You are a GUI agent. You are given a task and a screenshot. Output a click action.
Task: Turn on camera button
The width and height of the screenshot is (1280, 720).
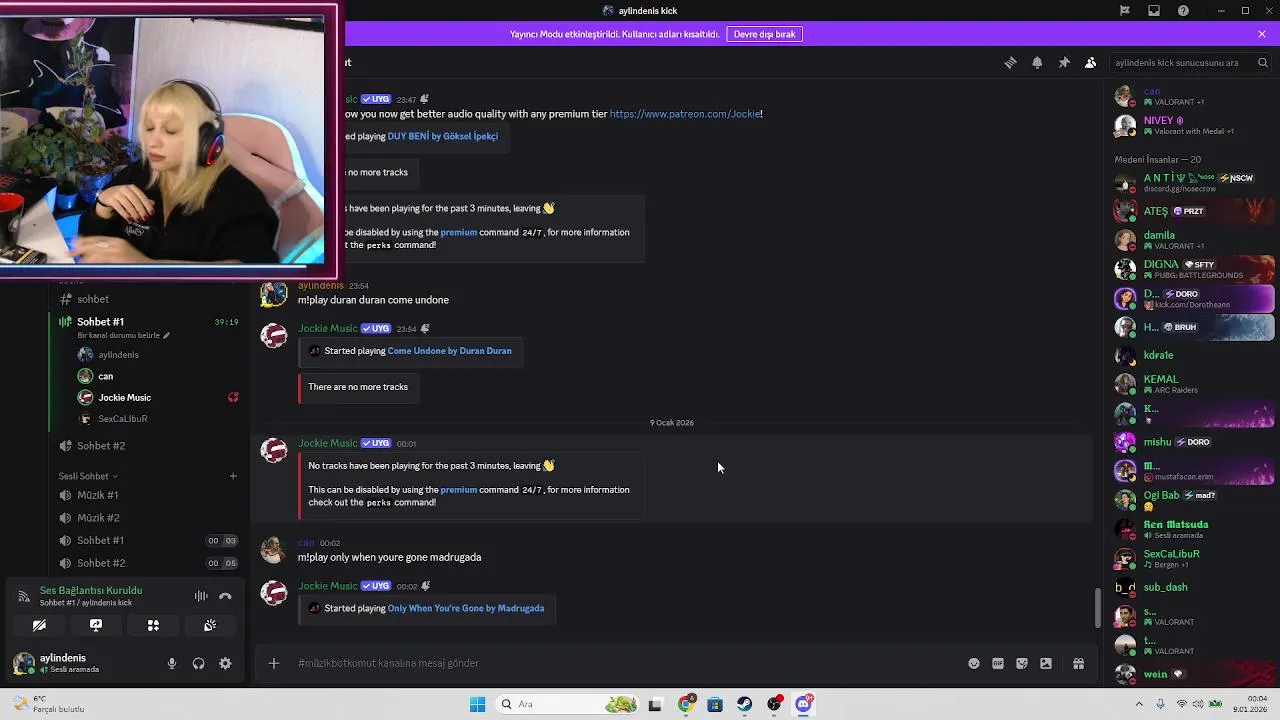[x=39, y=625]
